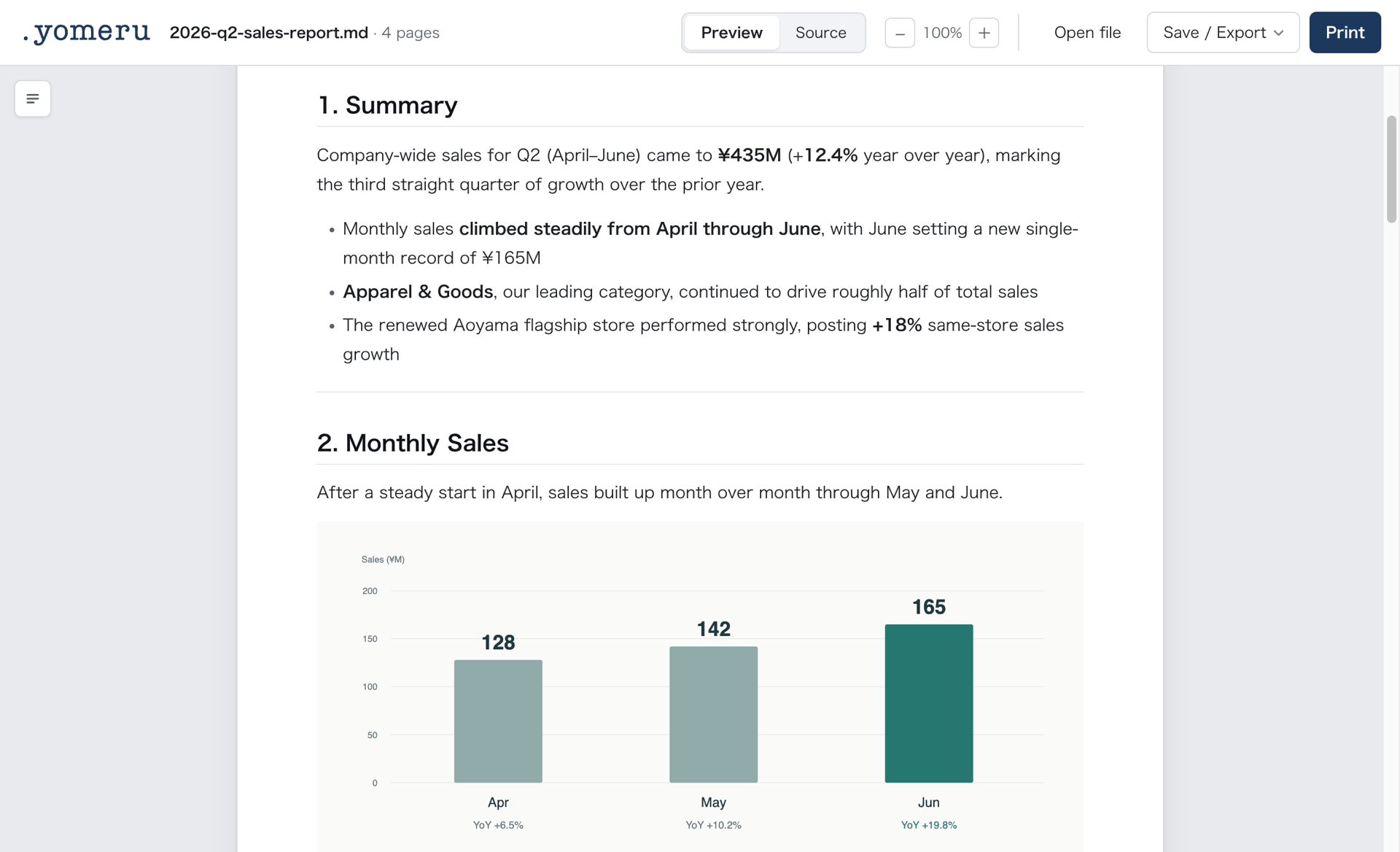Click the 'YoY +10.2%' label
This screenshot has height=852, width=1400.
713,825
